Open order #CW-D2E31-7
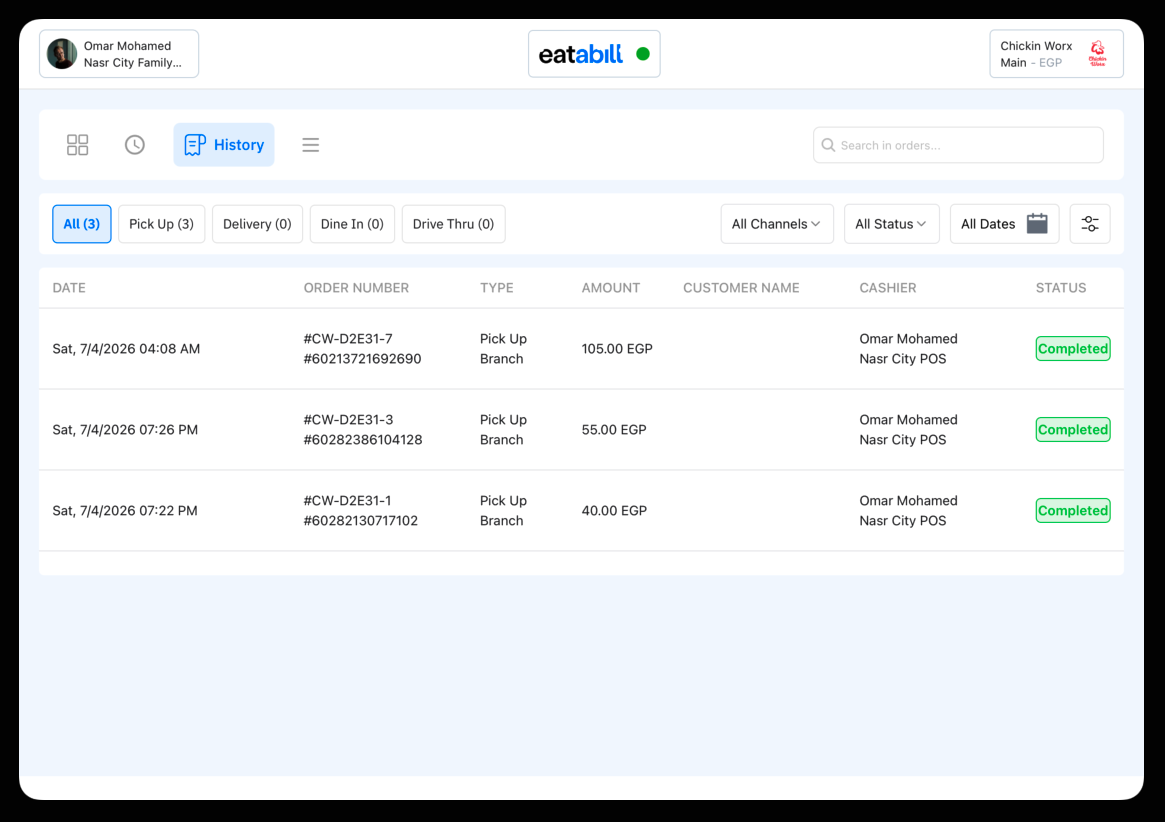1165x822 pixels. (581, 349)
